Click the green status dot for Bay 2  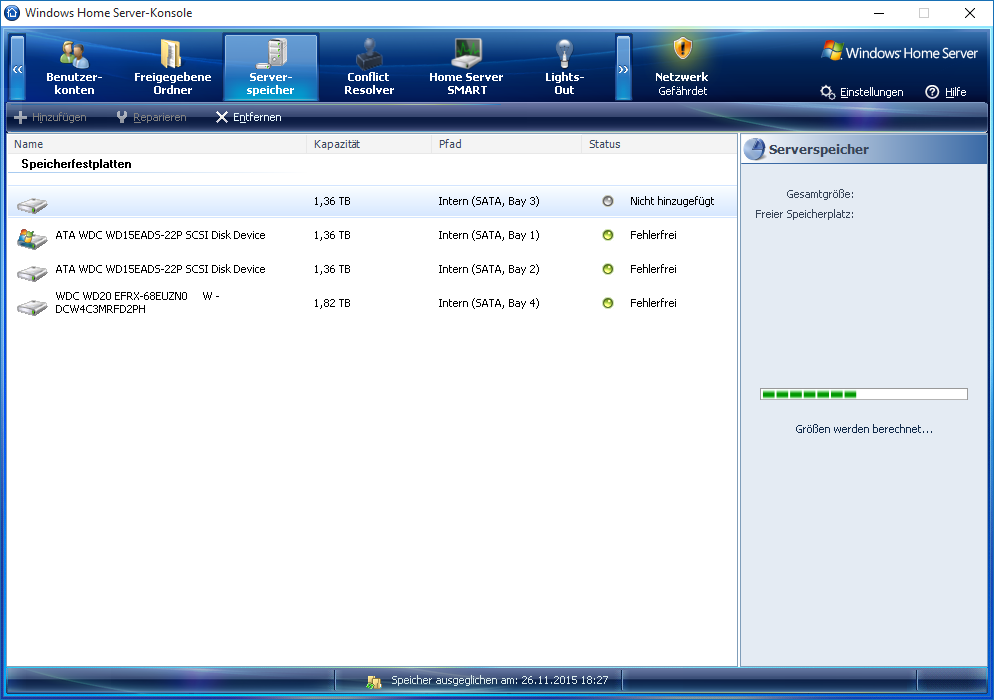(x=608, y=269)
